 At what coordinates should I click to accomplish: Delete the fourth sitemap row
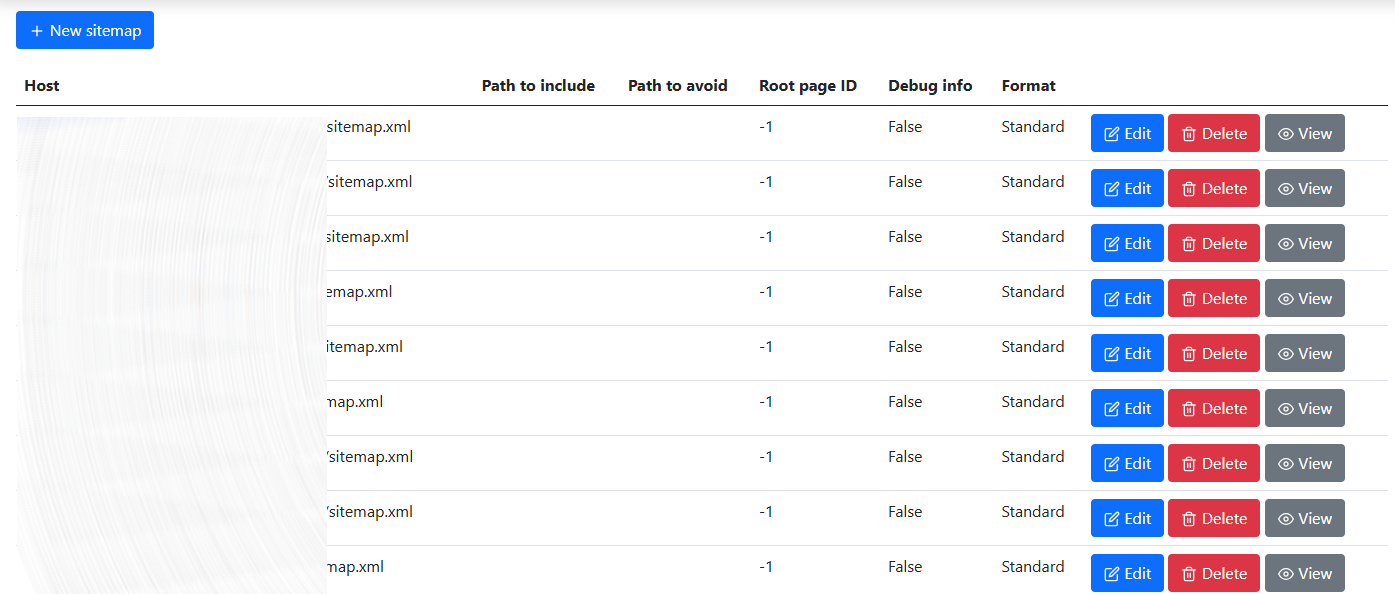[1213, 299]
